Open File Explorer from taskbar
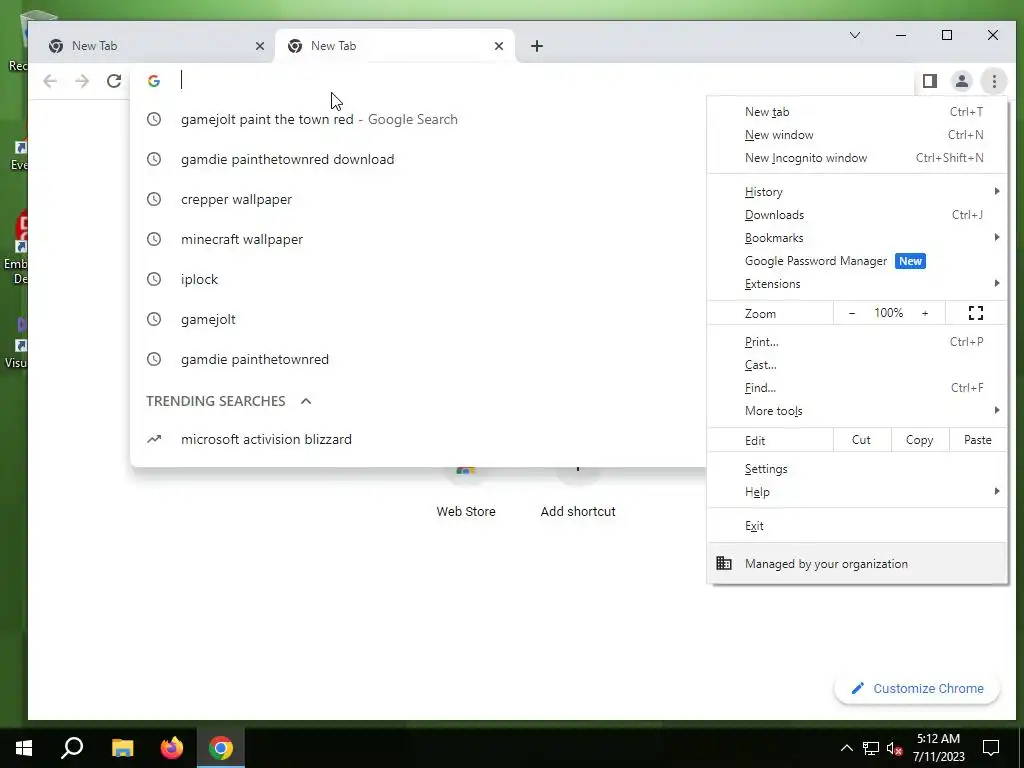The height and width of the screenshot is (768, 1024). coord(122,748)
